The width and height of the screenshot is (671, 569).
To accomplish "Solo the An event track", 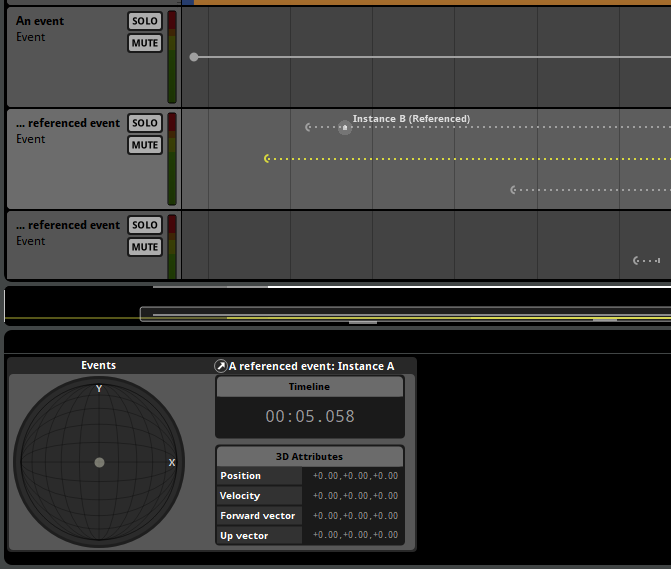I will (145, 21).
